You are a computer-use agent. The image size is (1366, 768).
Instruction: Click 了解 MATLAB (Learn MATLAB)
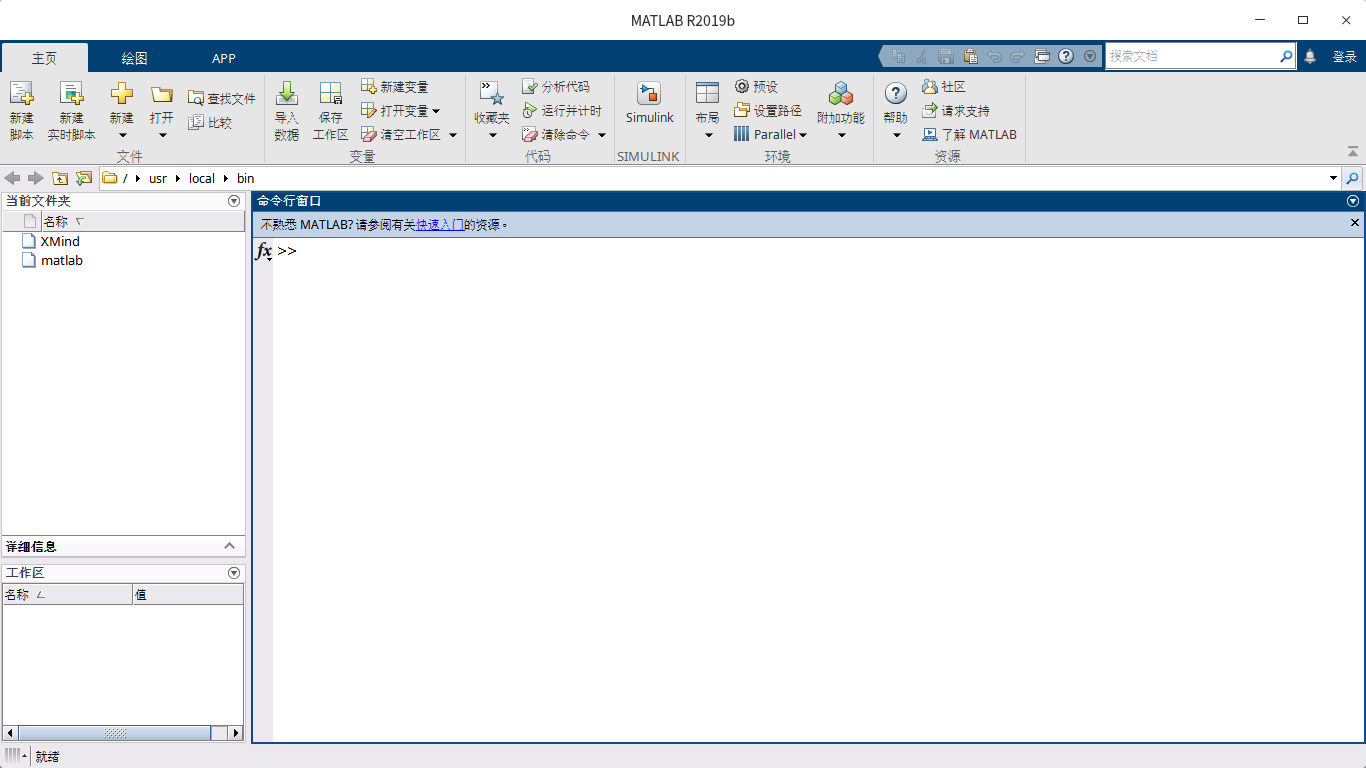pos(969,134)
